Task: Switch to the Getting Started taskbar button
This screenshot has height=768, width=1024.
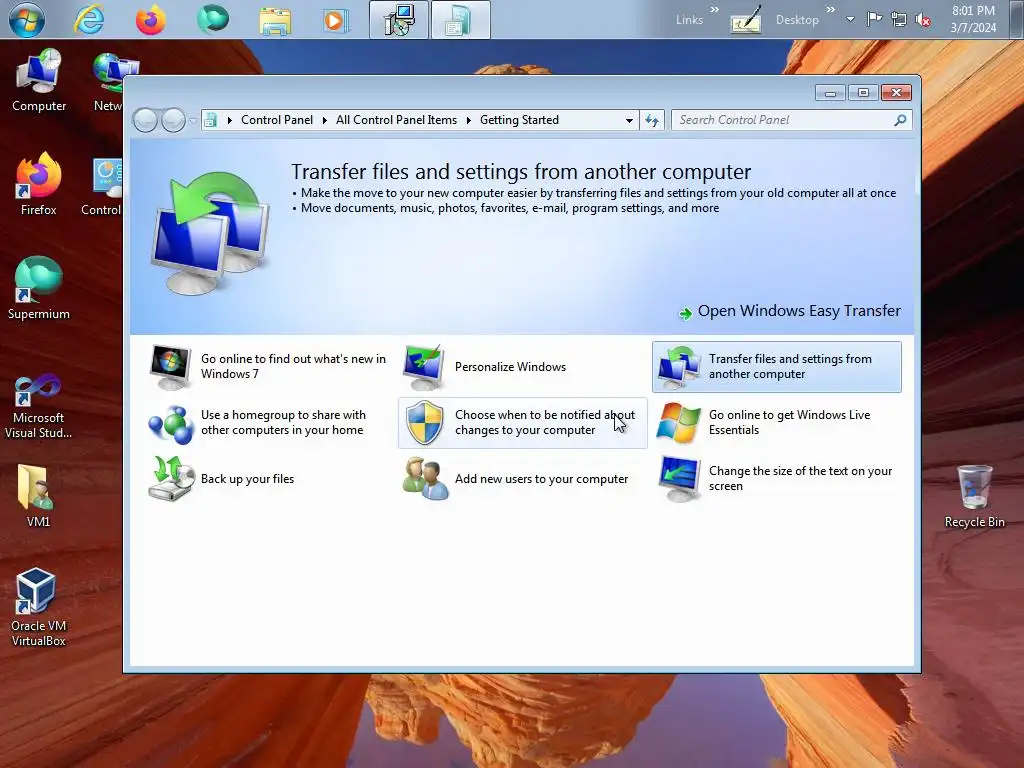Action: point(460,20)
